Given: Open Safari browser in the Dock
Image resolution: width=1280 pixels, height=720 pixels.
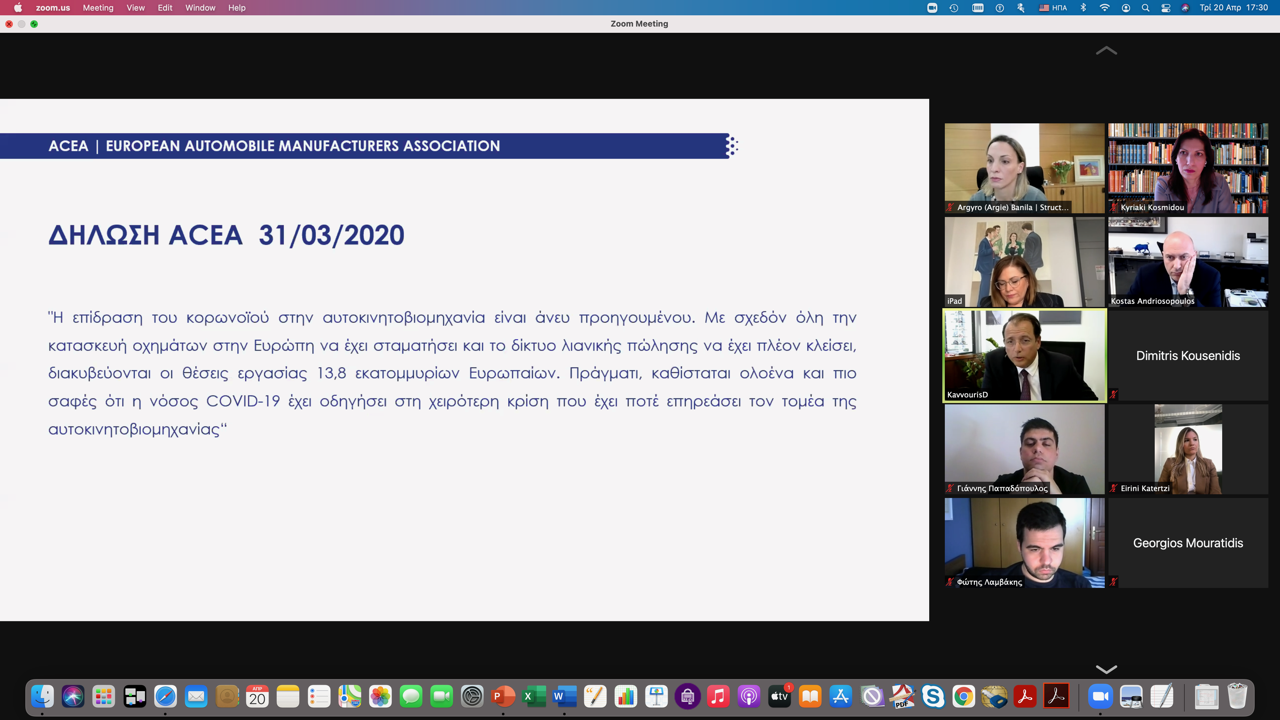Looking at the screenshot, I should tap(165, 696).
